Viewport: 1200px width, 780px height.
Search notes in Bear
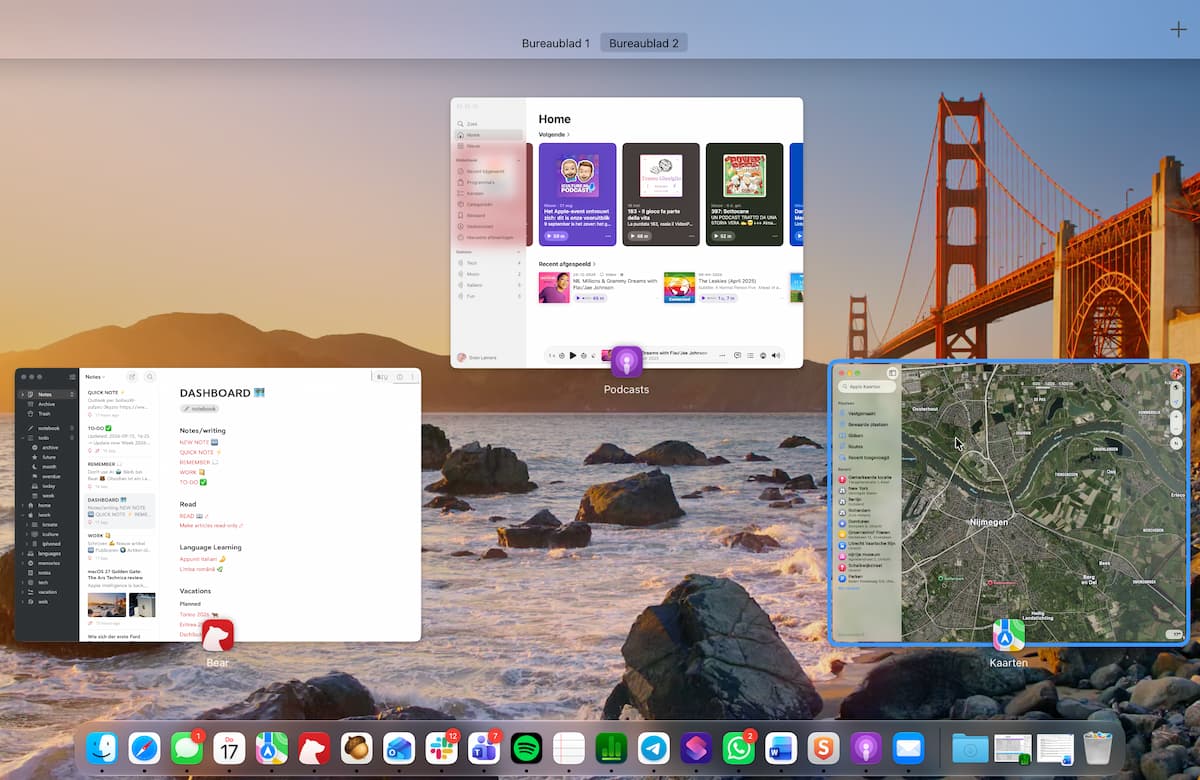click(150, 377)
